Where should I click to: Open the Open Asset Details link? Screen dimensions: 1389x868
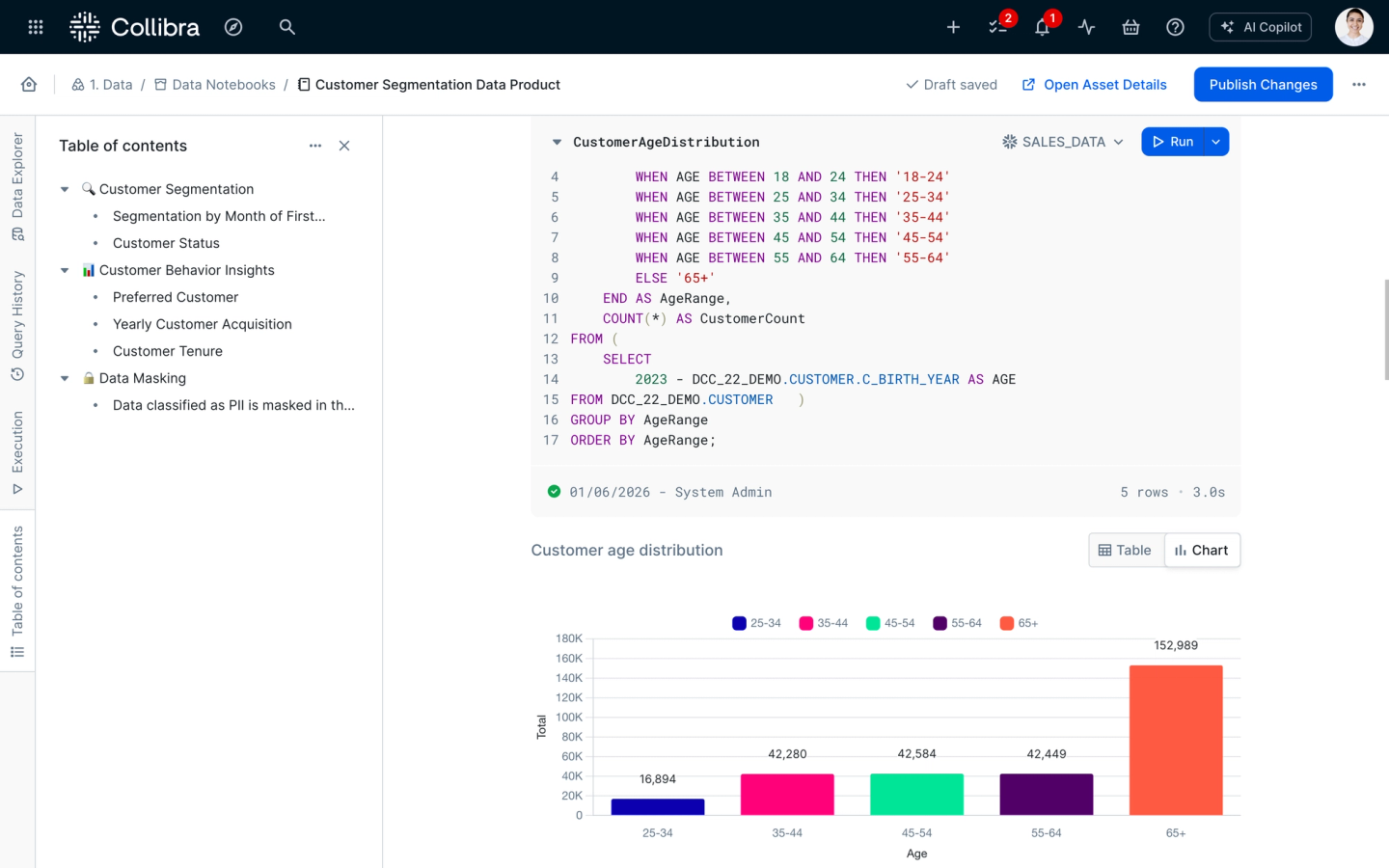pyautogui.click(x=1095, y=85)
